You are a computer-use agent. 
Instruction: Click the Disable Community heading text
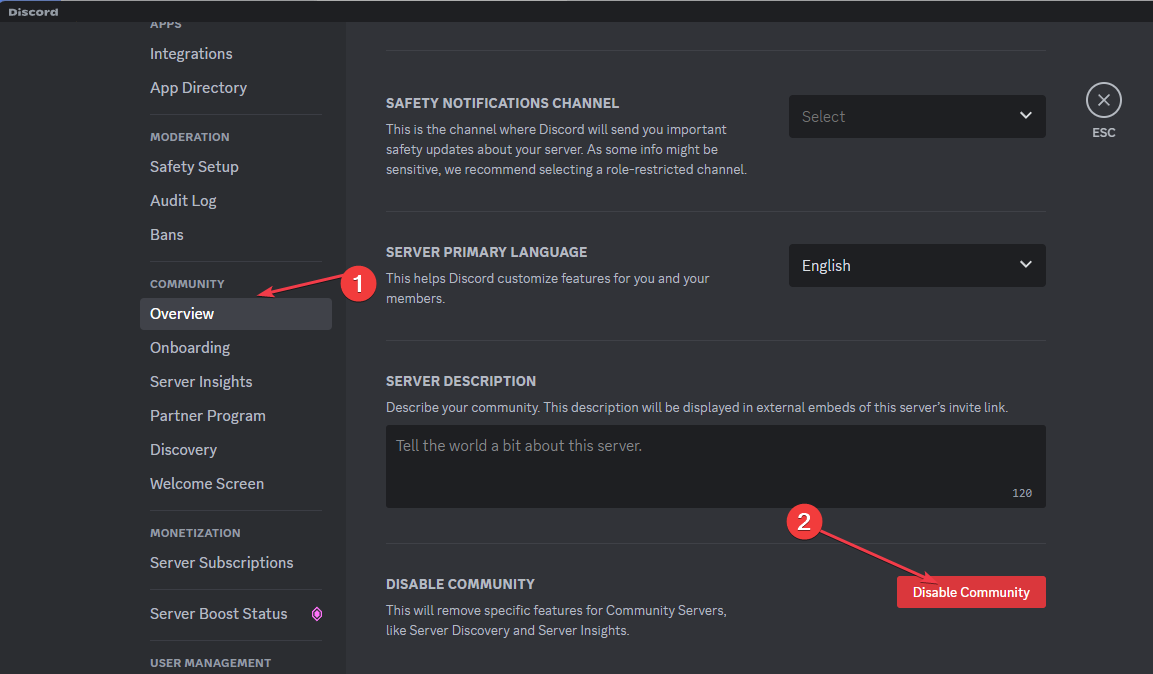[x=460, y=584]
